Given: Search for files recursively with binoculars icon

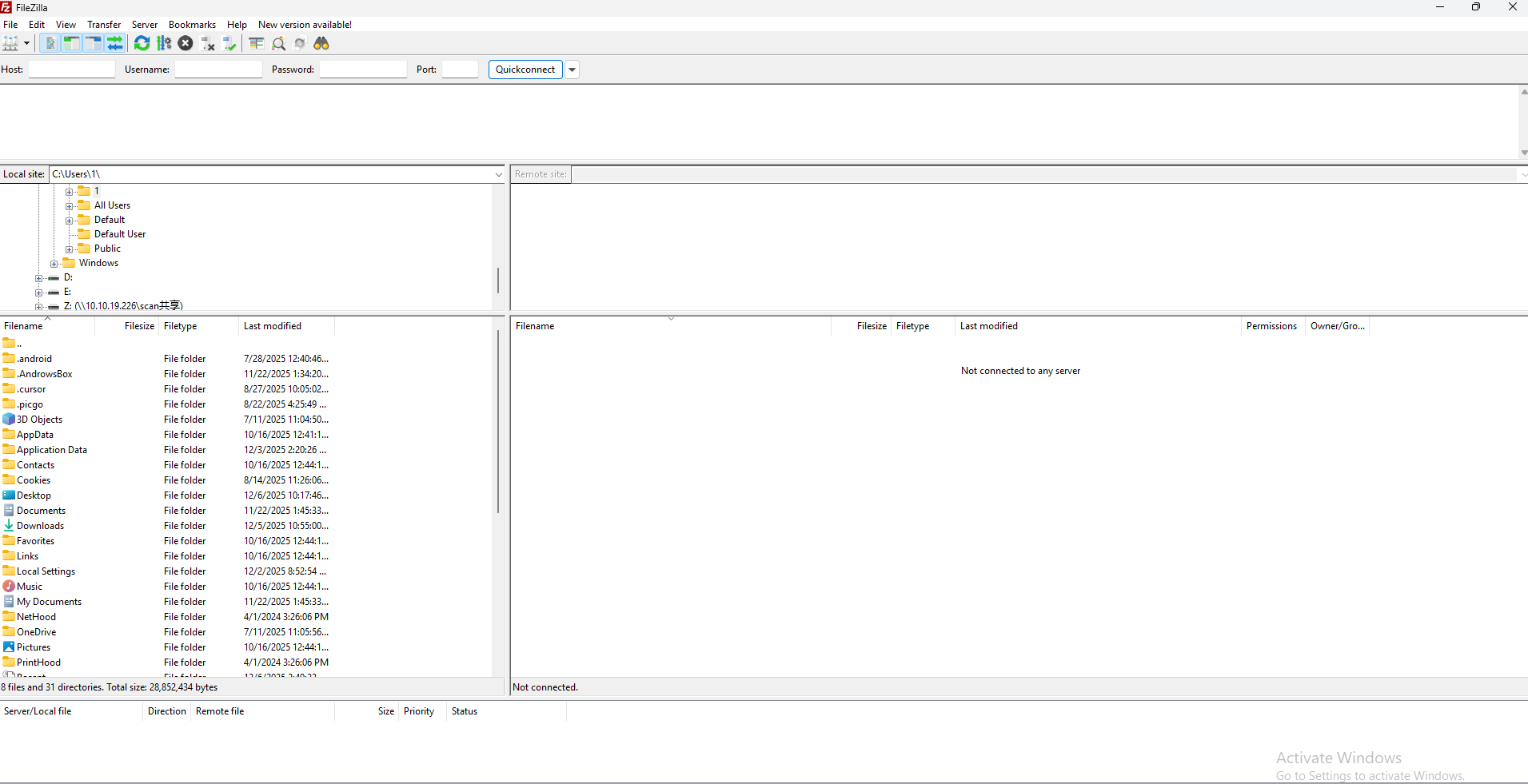Looking at the screenshot, I should pos(321,43).
